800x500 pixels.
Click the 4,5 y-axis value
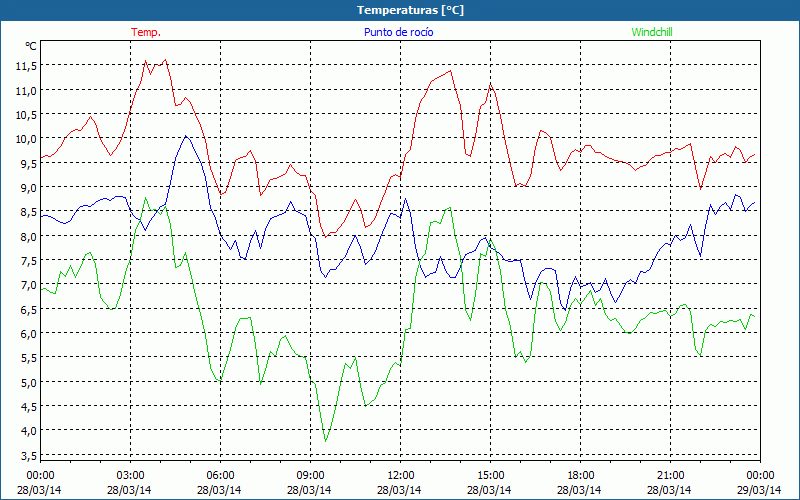click(28, 406)
